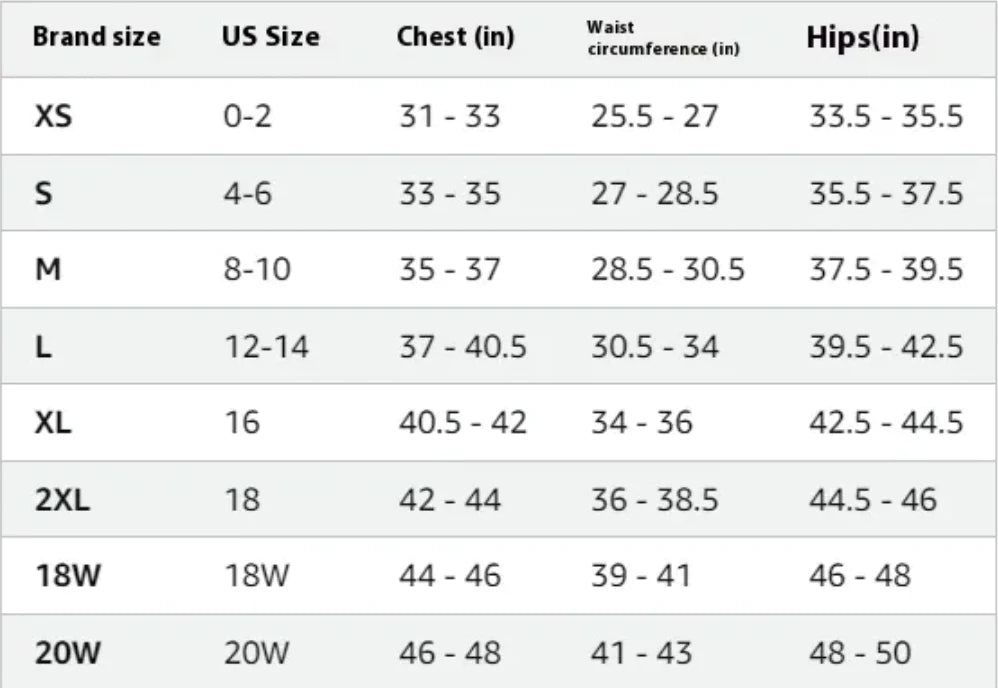Image resolution: width=998 pixels, height=688 pixels.
Task: Select the XS brand size cell
Action: coord(54,117)
